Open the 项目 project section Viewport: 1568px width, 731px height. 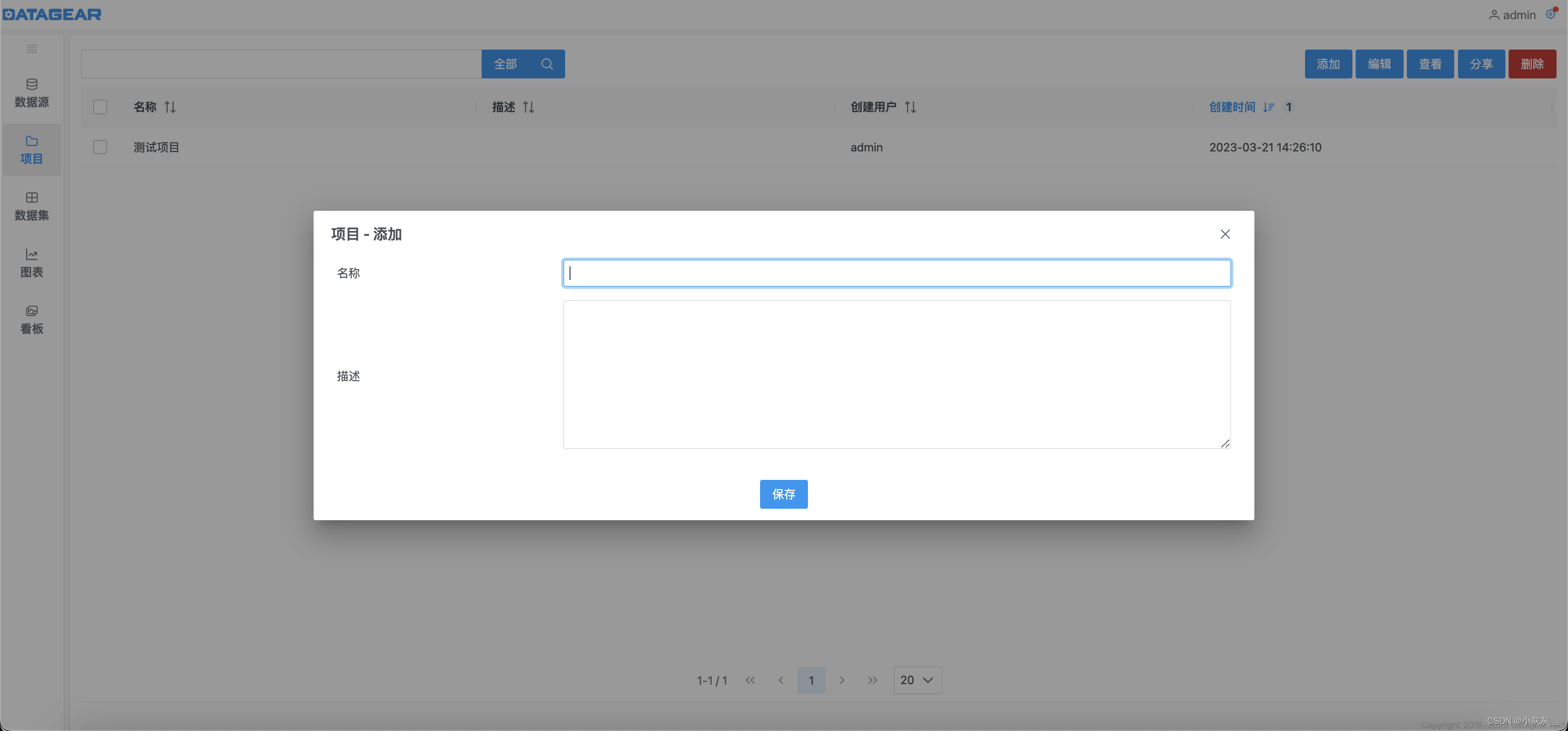coord(32,150)
